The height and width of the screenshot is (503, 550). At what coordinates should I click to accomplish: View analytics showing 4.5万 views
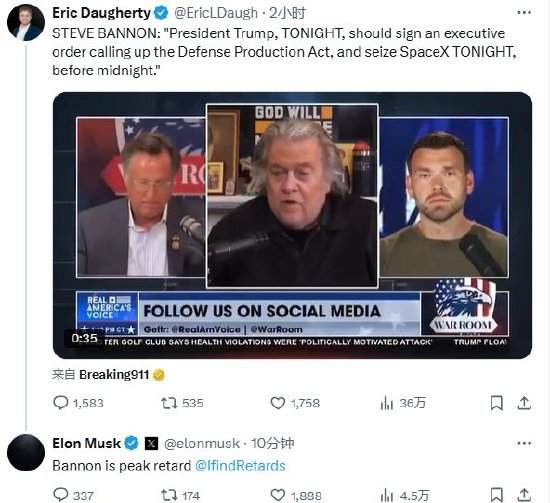pos(404,495)
